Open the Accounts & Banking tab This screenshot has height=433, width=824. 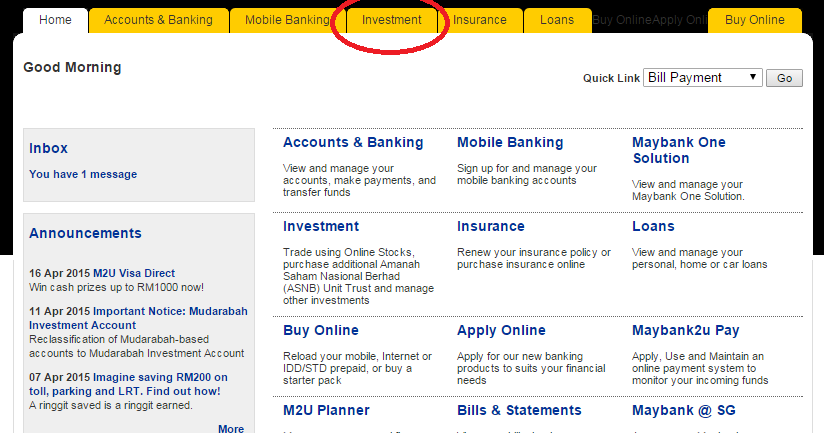point(159,20)
